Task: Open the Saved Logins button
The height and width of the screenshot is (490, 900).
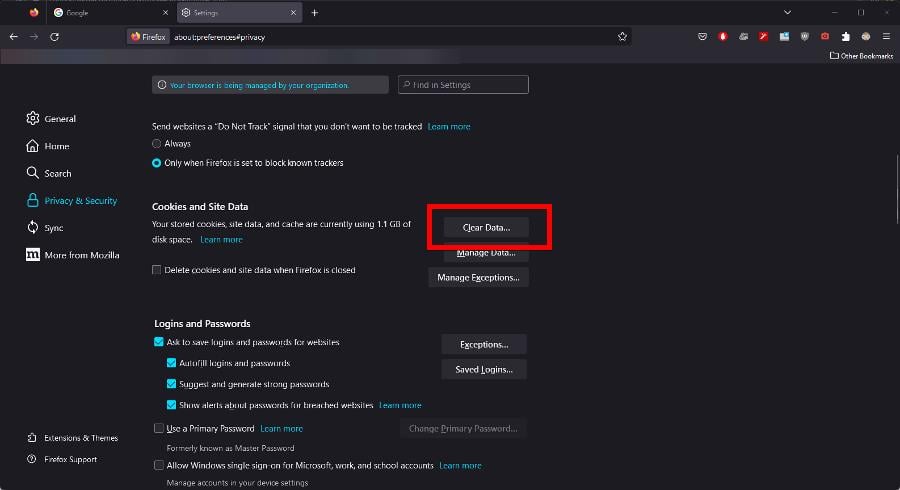Action: point(484,369)
